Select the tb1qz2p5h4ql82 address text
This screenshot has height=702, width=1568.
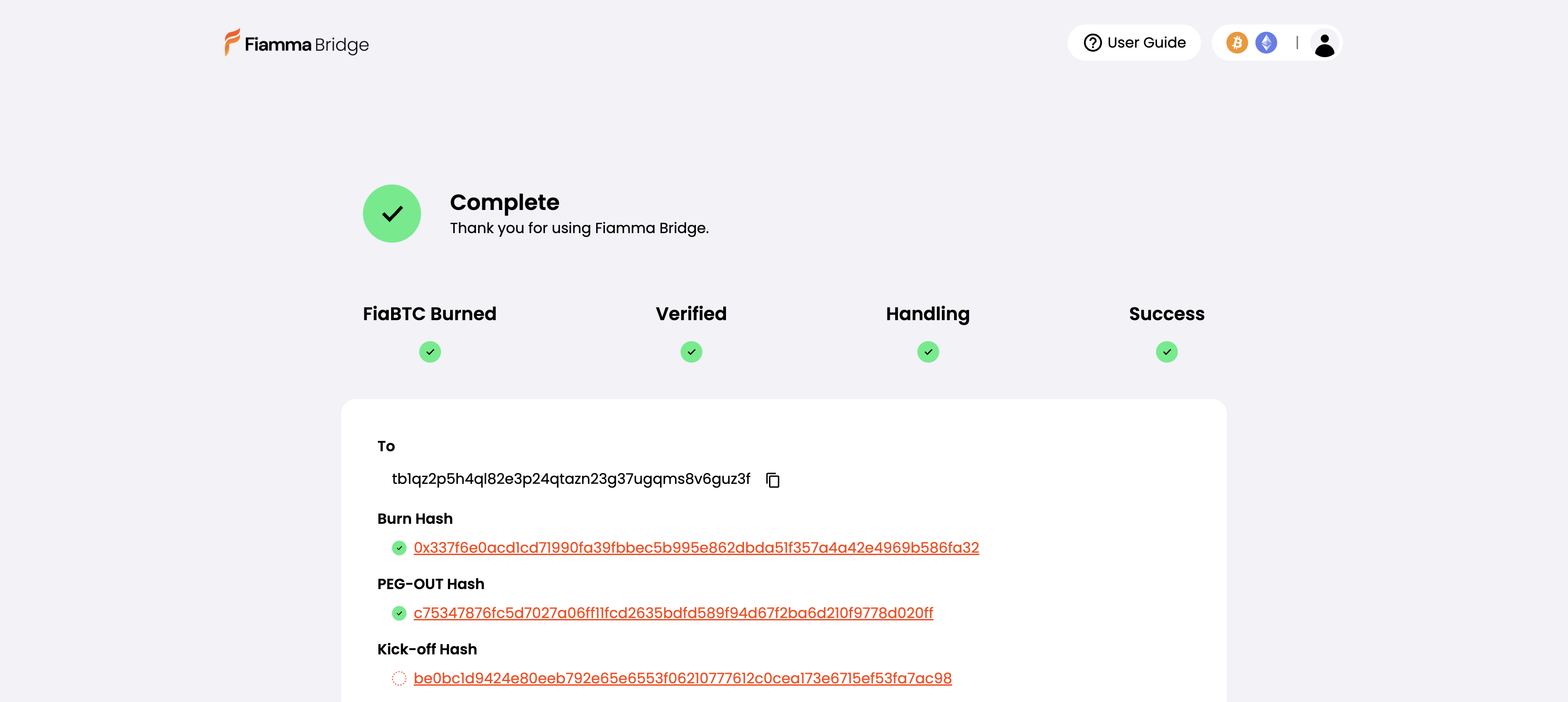571,479
